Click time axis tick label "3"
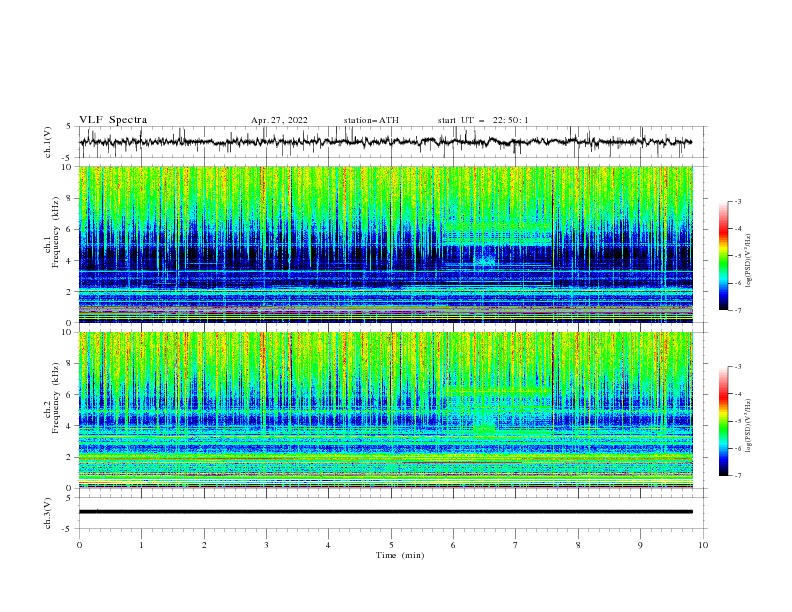This screenshot has height=612, width=792. (266, 545)
